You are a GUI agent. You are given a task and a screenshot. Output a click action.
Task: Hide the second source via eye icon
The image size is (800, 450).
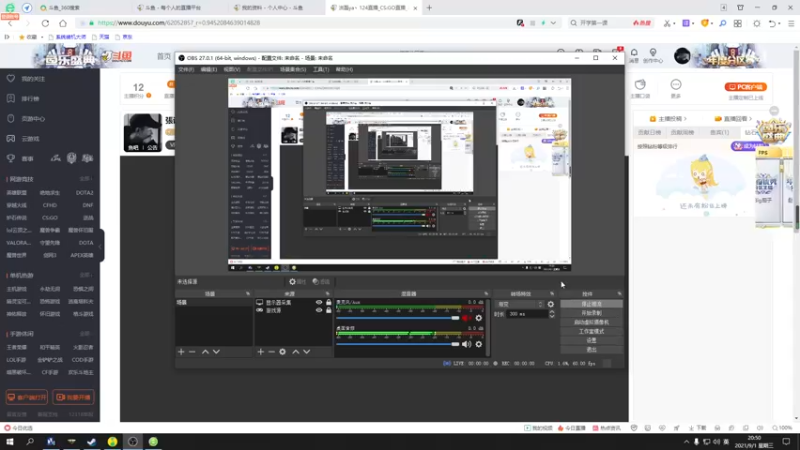tap(319, 310)
